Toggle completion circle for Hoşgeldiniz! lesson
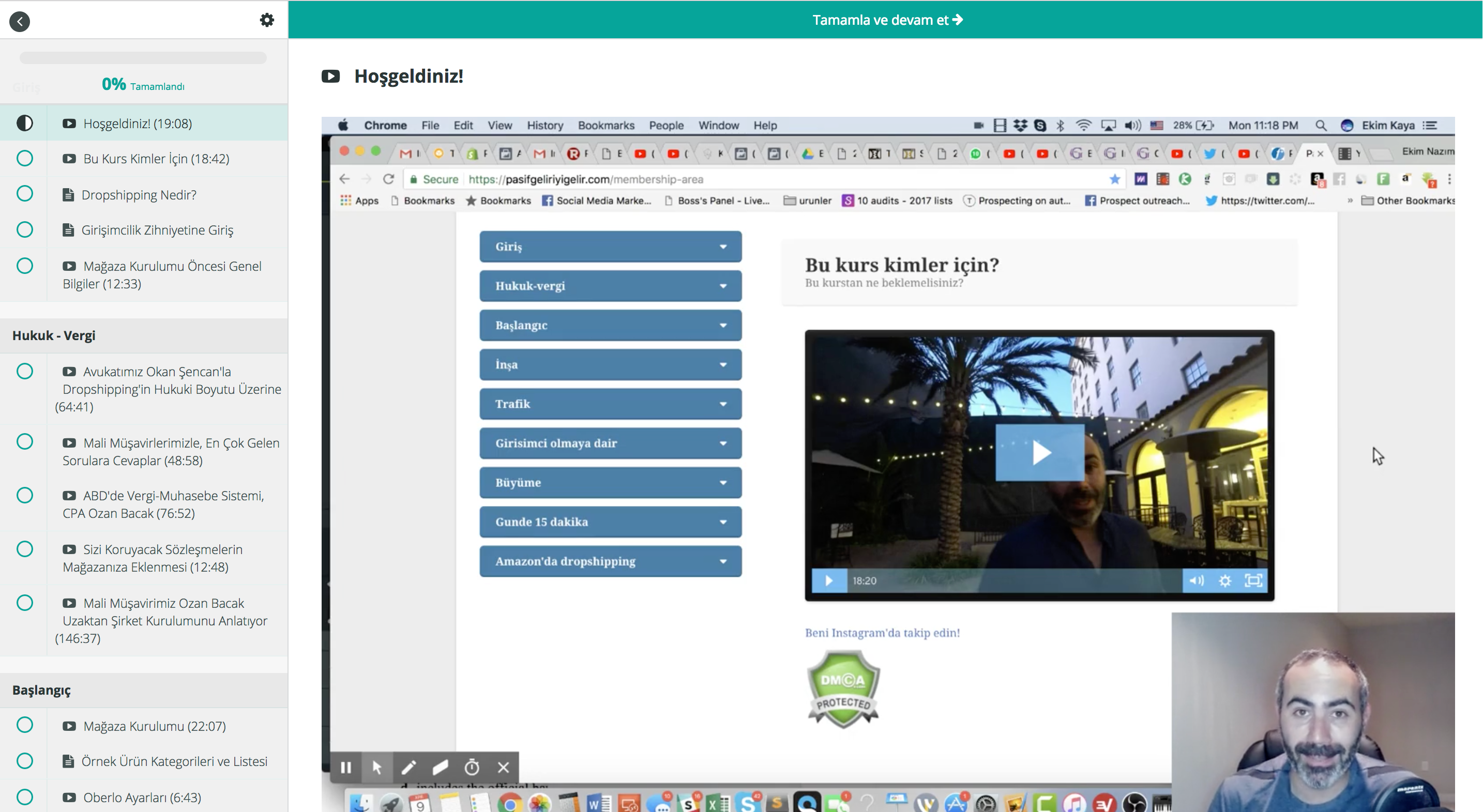 click(25, 123)
